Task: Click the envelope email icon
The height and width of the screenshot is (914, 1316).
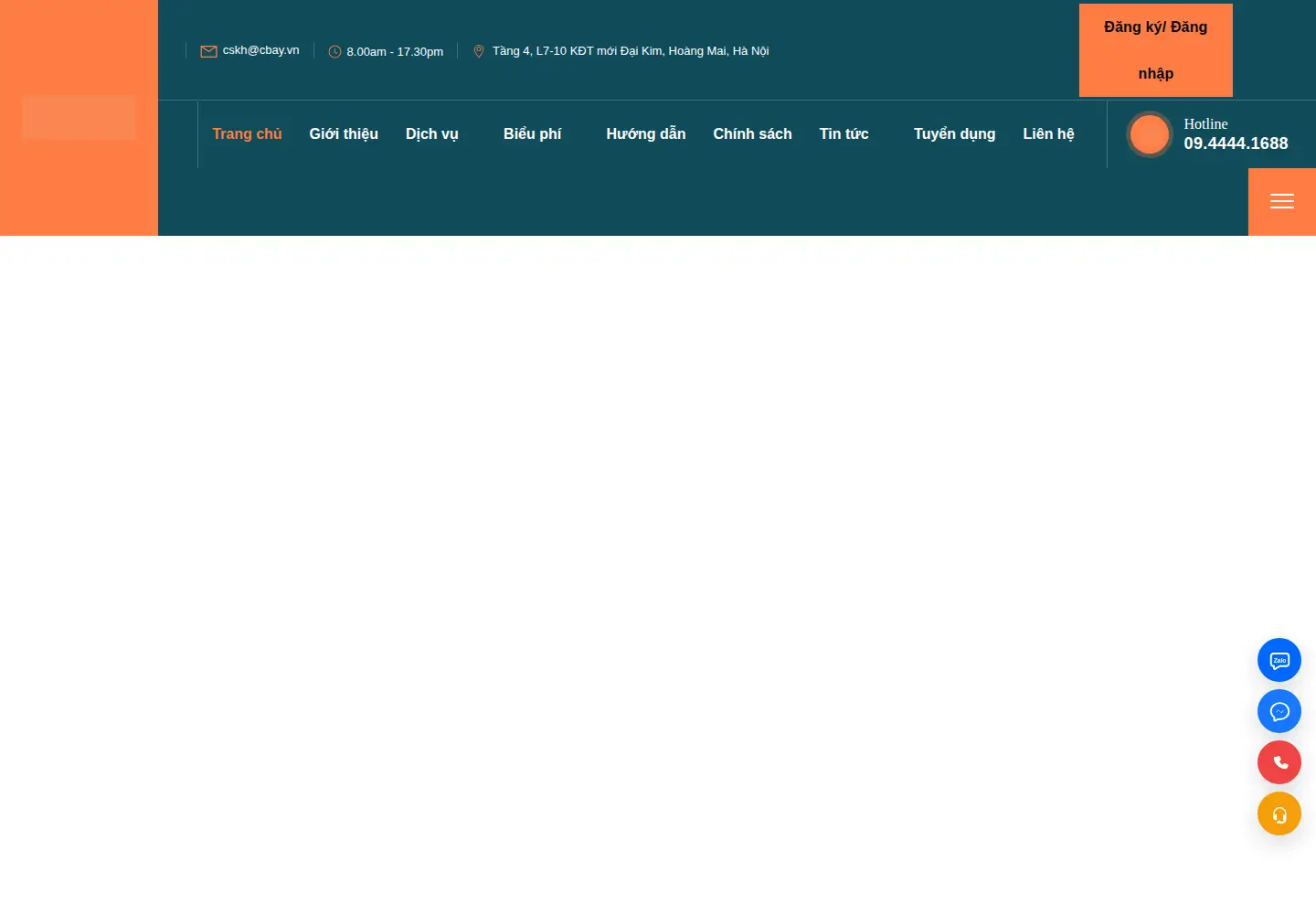Action: 208,51
